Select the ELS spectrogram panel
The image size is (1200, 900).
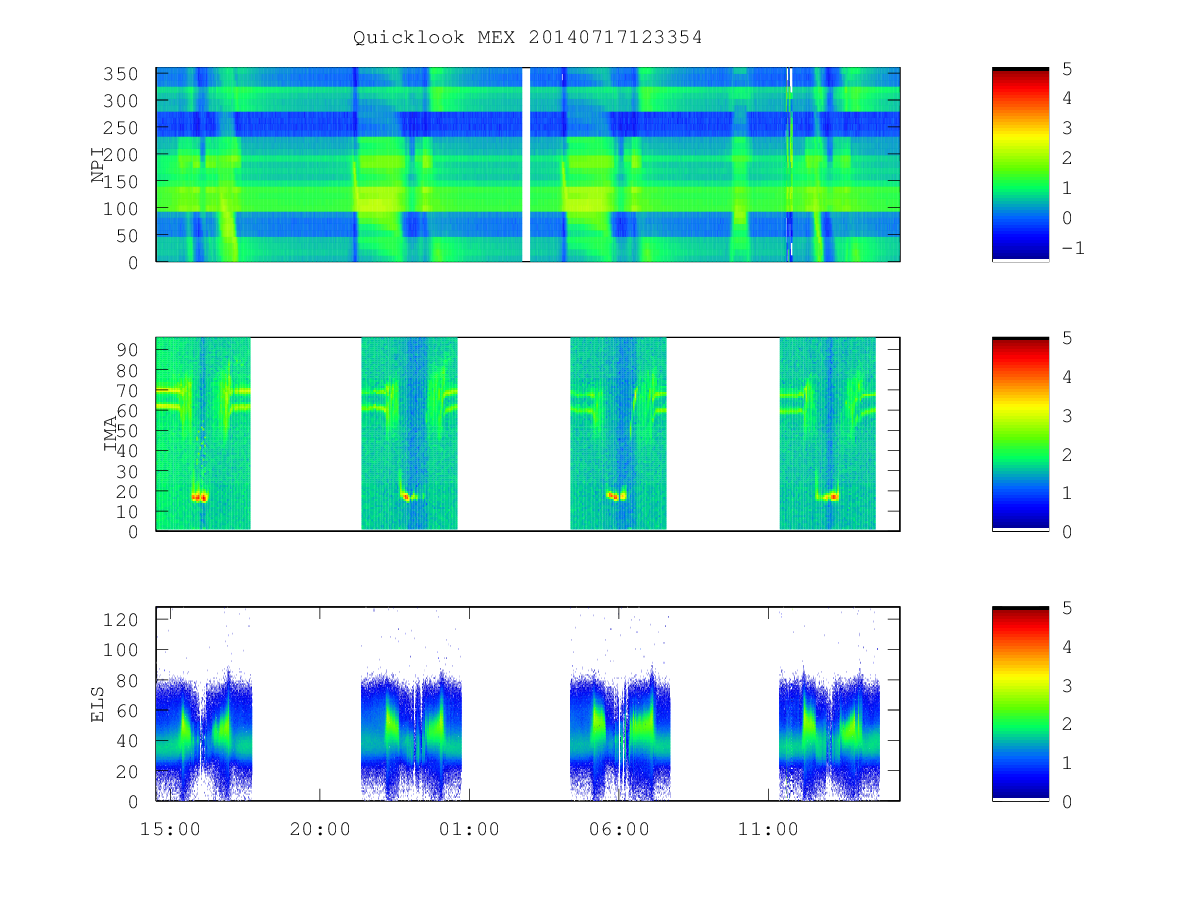coord(528,704)
